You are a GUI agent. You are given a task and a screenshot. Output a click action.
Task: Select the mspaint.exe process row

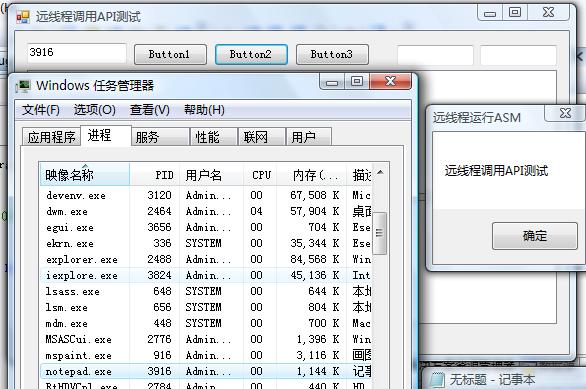click(206, 355)
